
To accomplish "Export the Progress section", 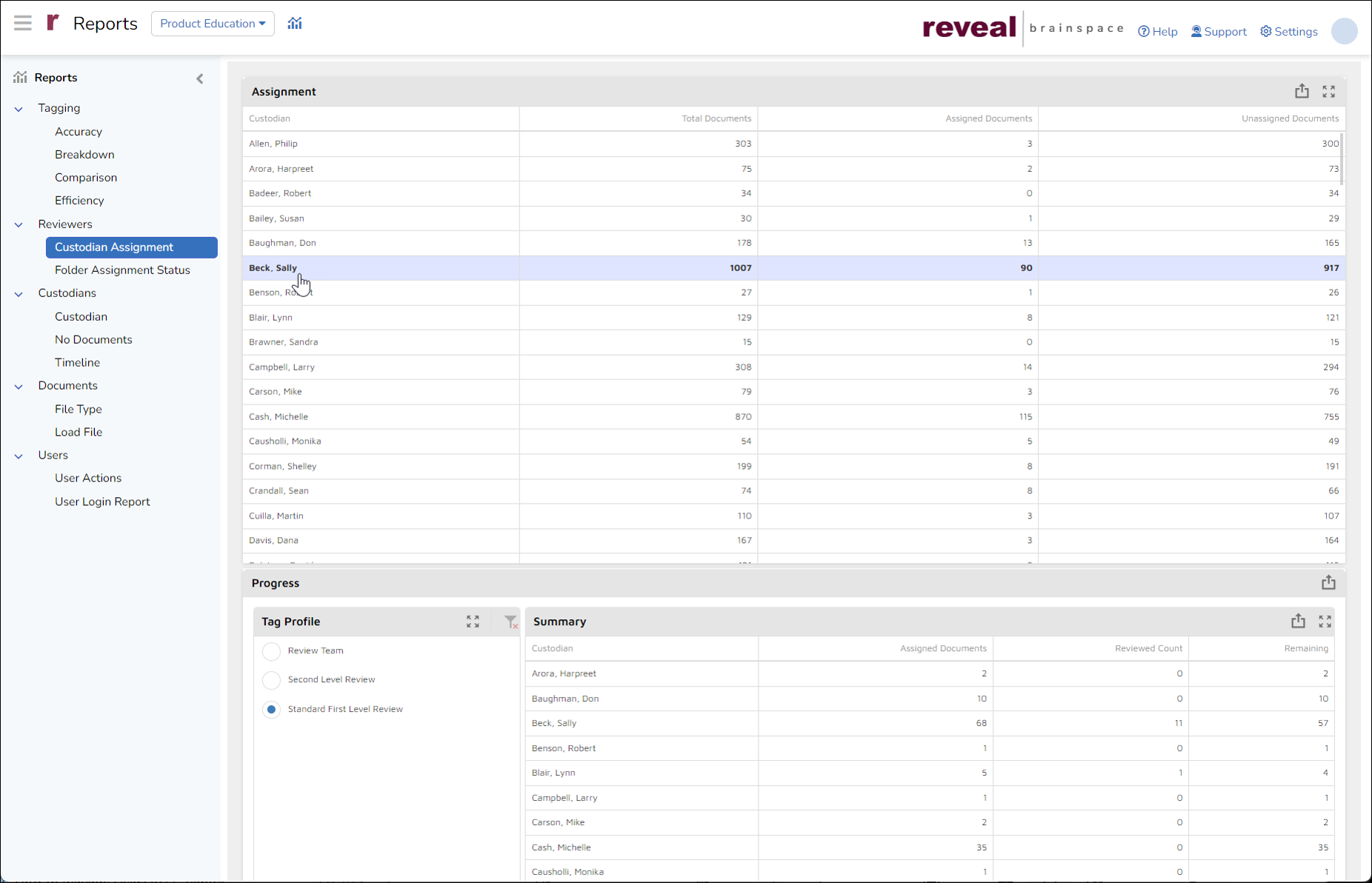I will tap(1328, 582).
